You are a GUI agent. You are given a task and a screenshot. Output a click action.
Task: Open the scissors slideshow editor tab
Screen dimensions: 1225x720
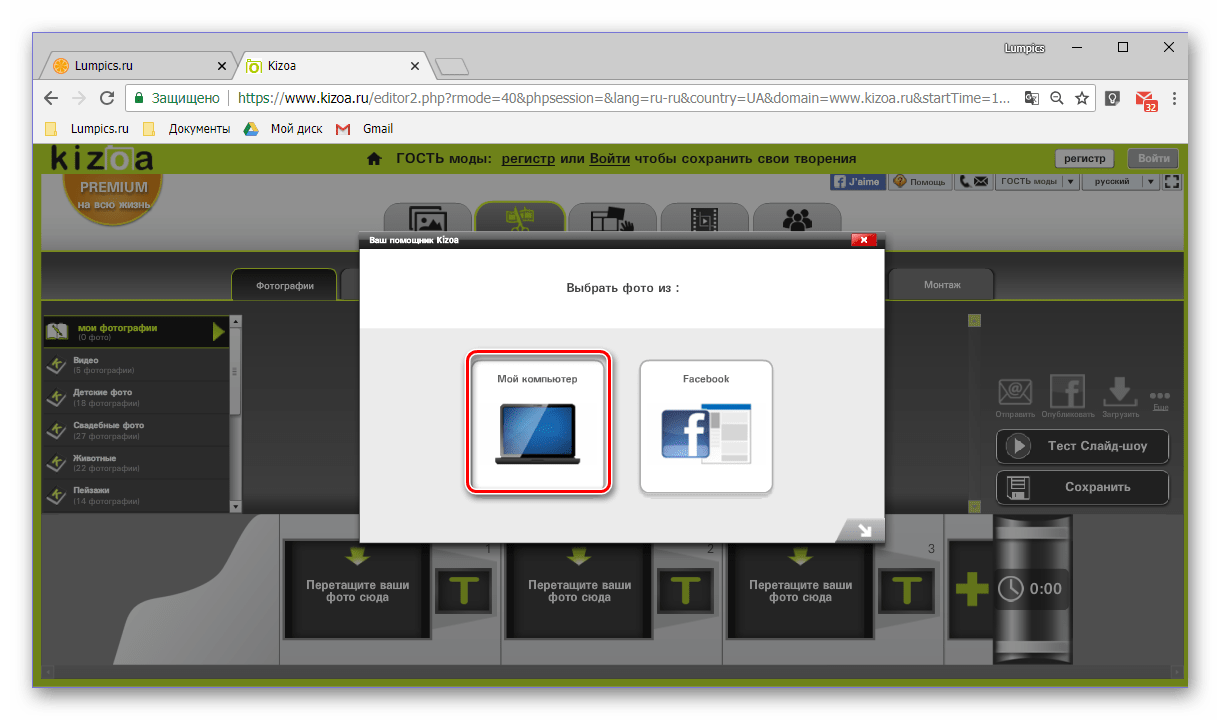(519, 220)
